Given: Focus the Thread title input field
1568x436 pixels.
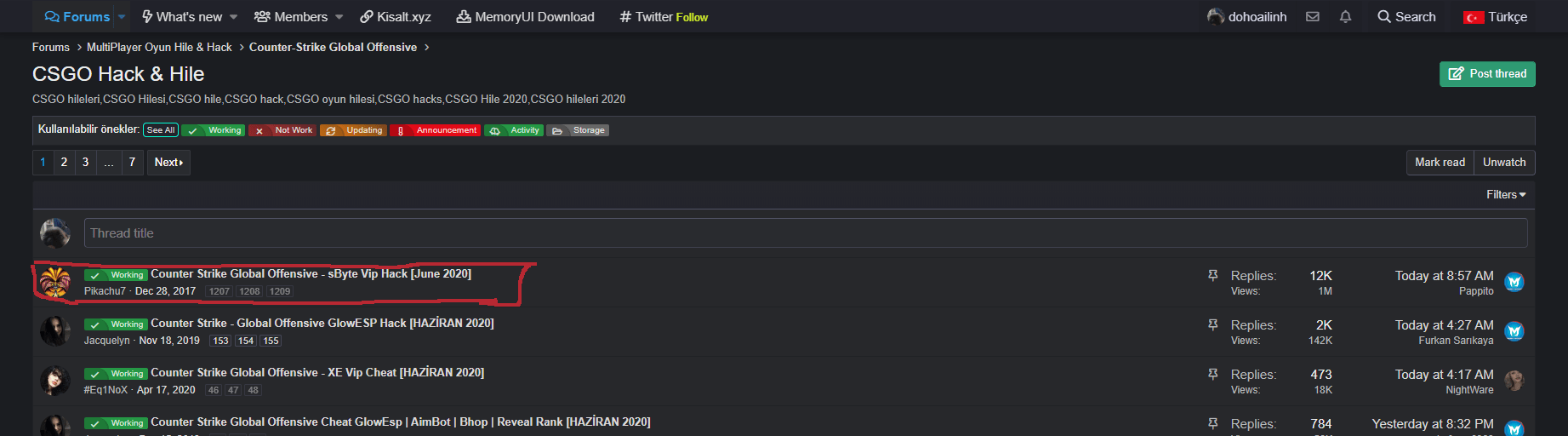Looking at the screenshot, I should pos(806,233).
